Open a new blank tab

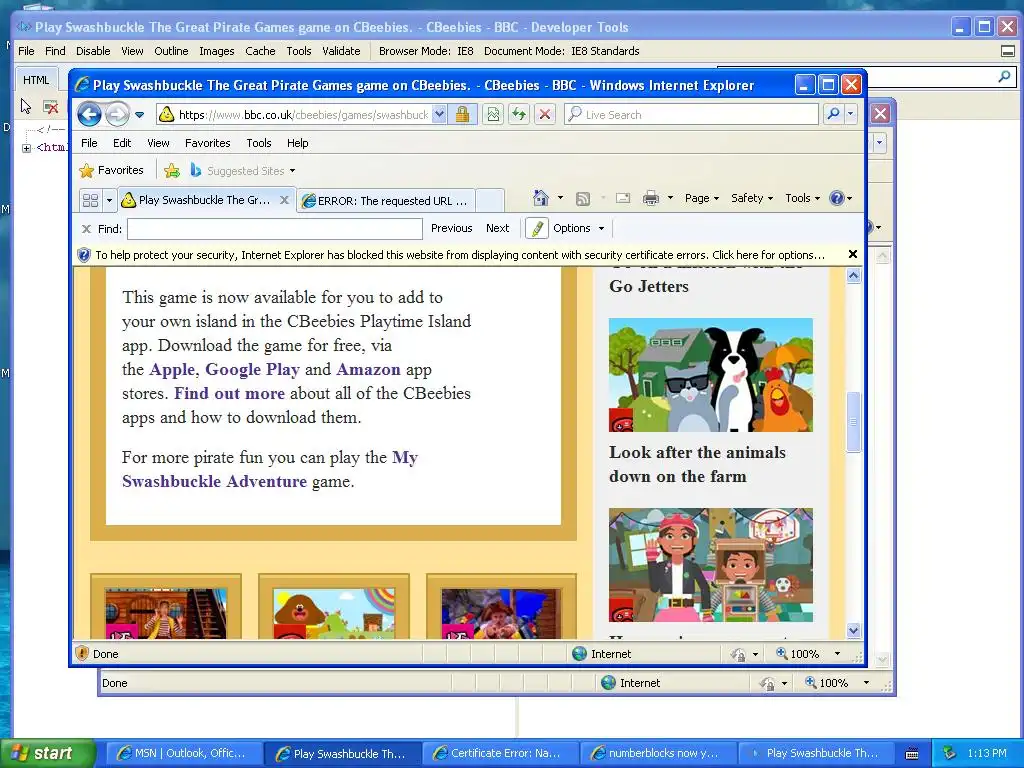[490, 200]
